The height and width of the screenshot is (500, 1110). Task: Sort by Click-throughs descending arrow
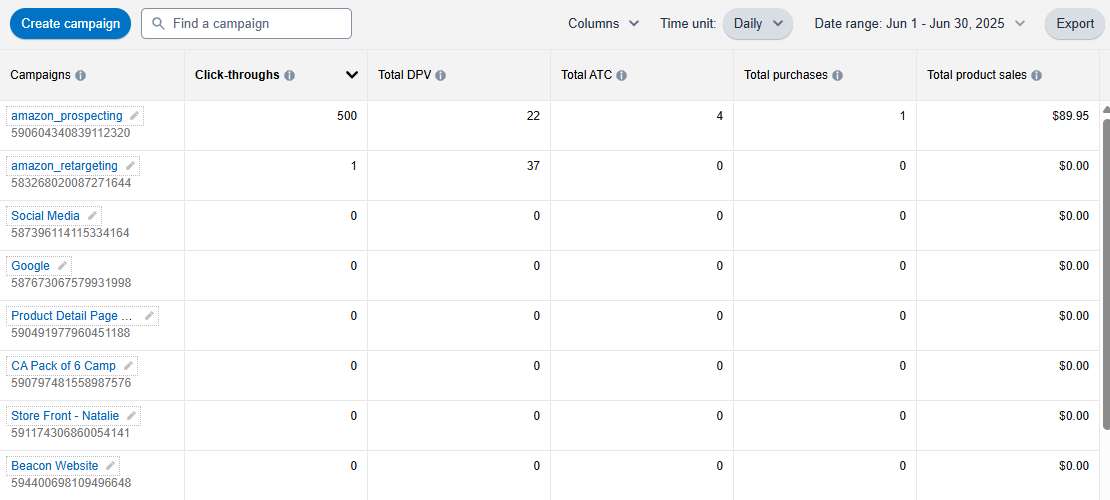352,75
